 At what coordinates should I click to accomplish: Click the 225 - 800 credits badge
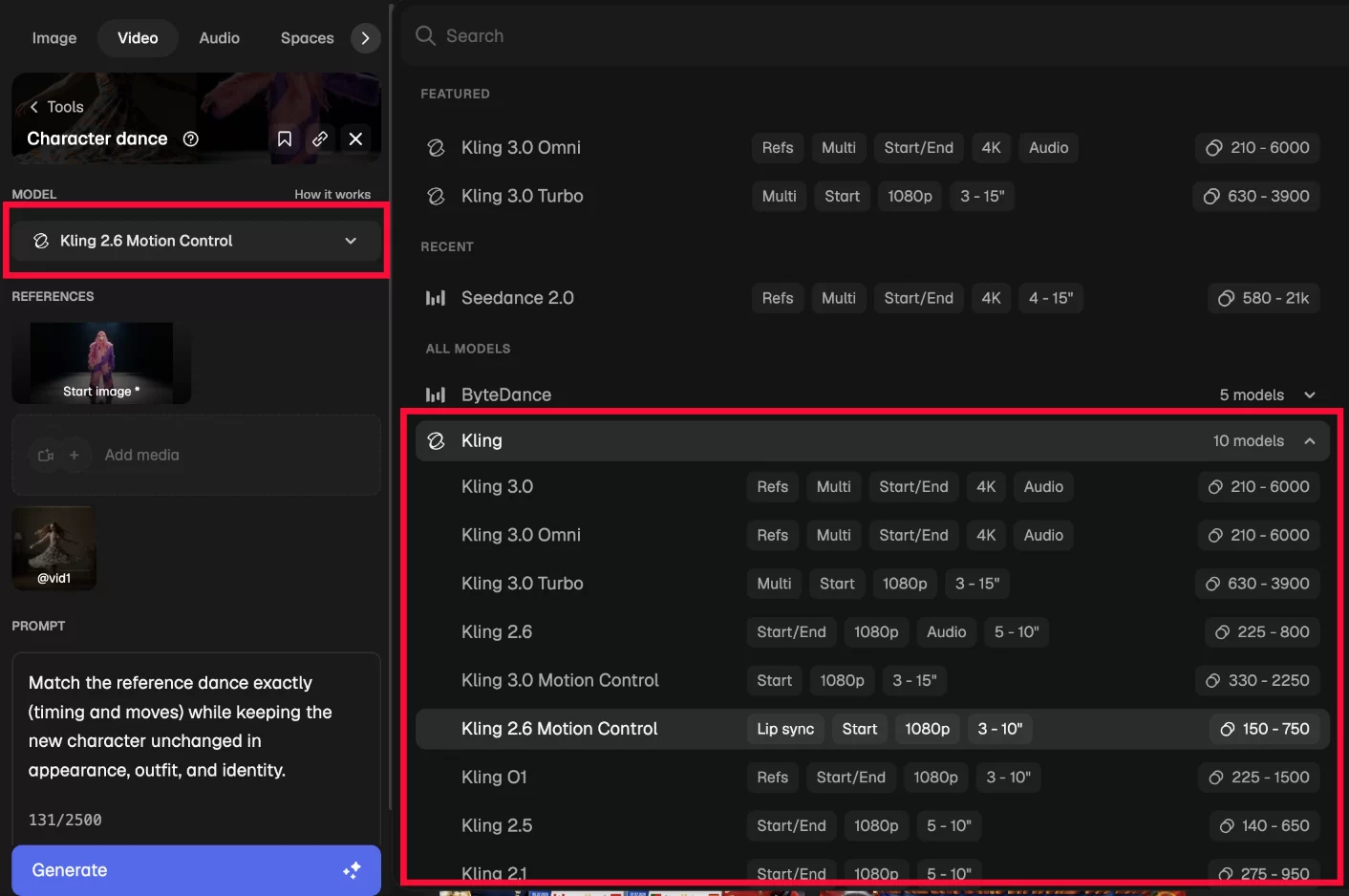pyautogui.click(x=1262, y=631)
